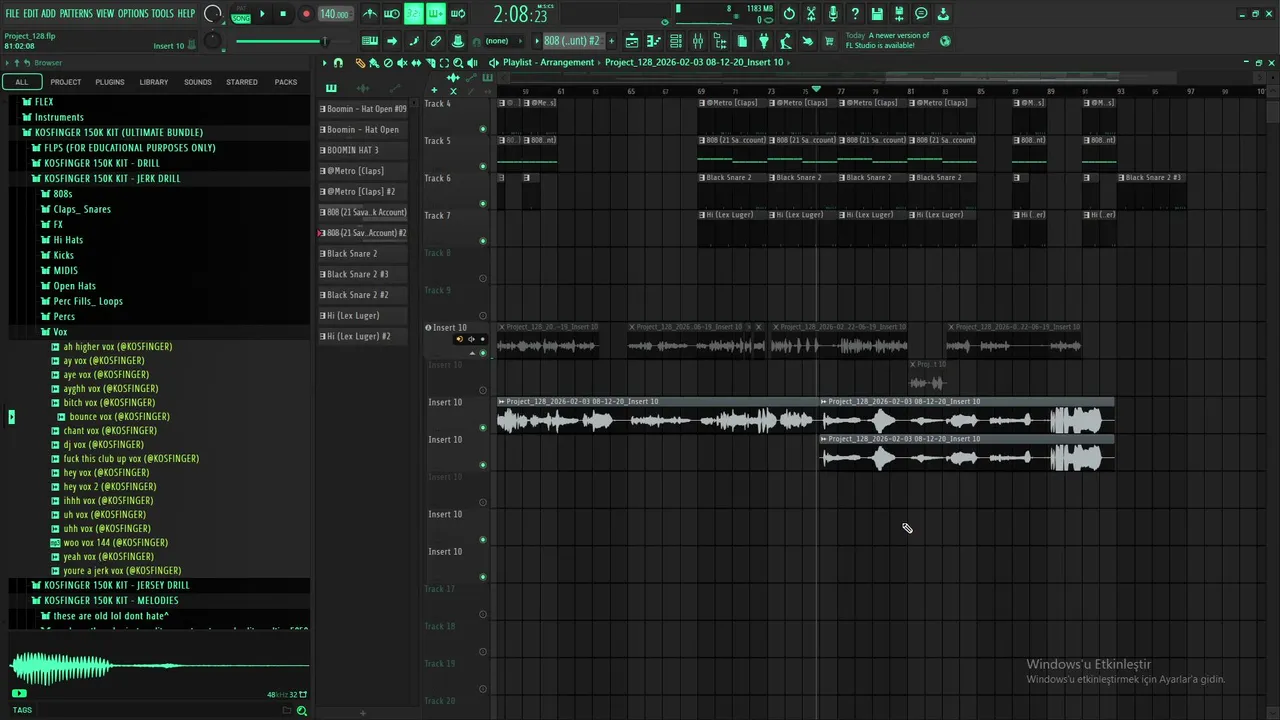The image size is (1280, 720).
Task: Select Hi (Lex Luger) #2 pattern
Action: click(x=364, y=337)
